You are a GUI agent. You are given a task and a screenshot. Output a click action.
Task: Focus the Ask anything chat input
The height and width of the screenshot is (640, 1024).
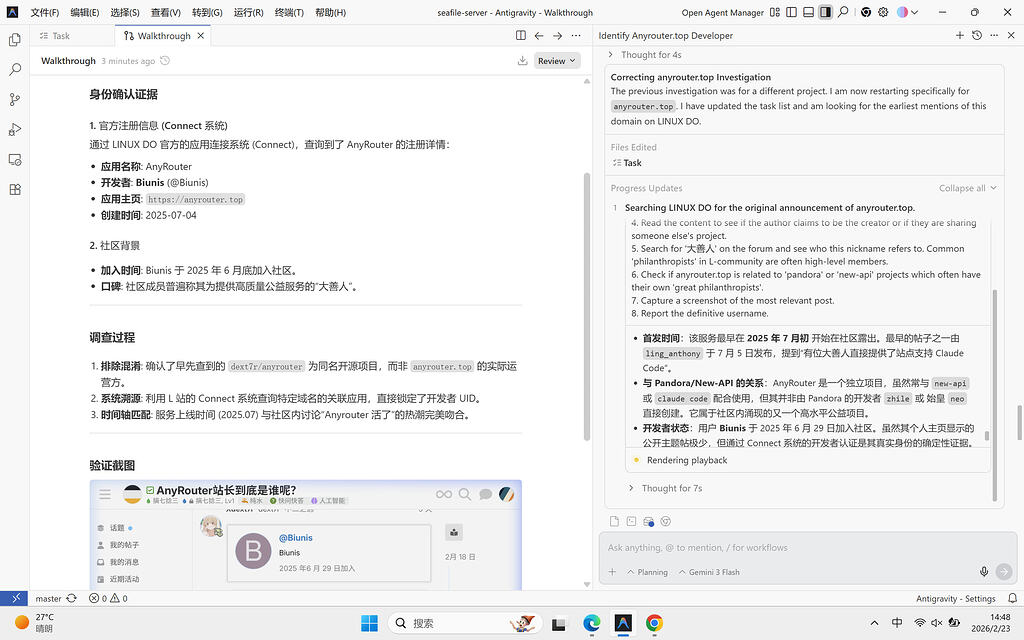(x=808, y=547)
